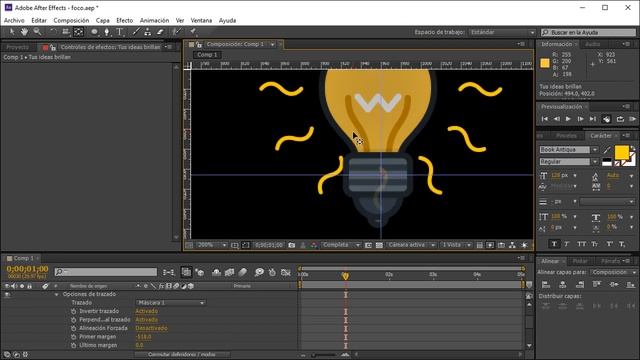Open Máscara 1 trazado dropdown

point(171,303)
